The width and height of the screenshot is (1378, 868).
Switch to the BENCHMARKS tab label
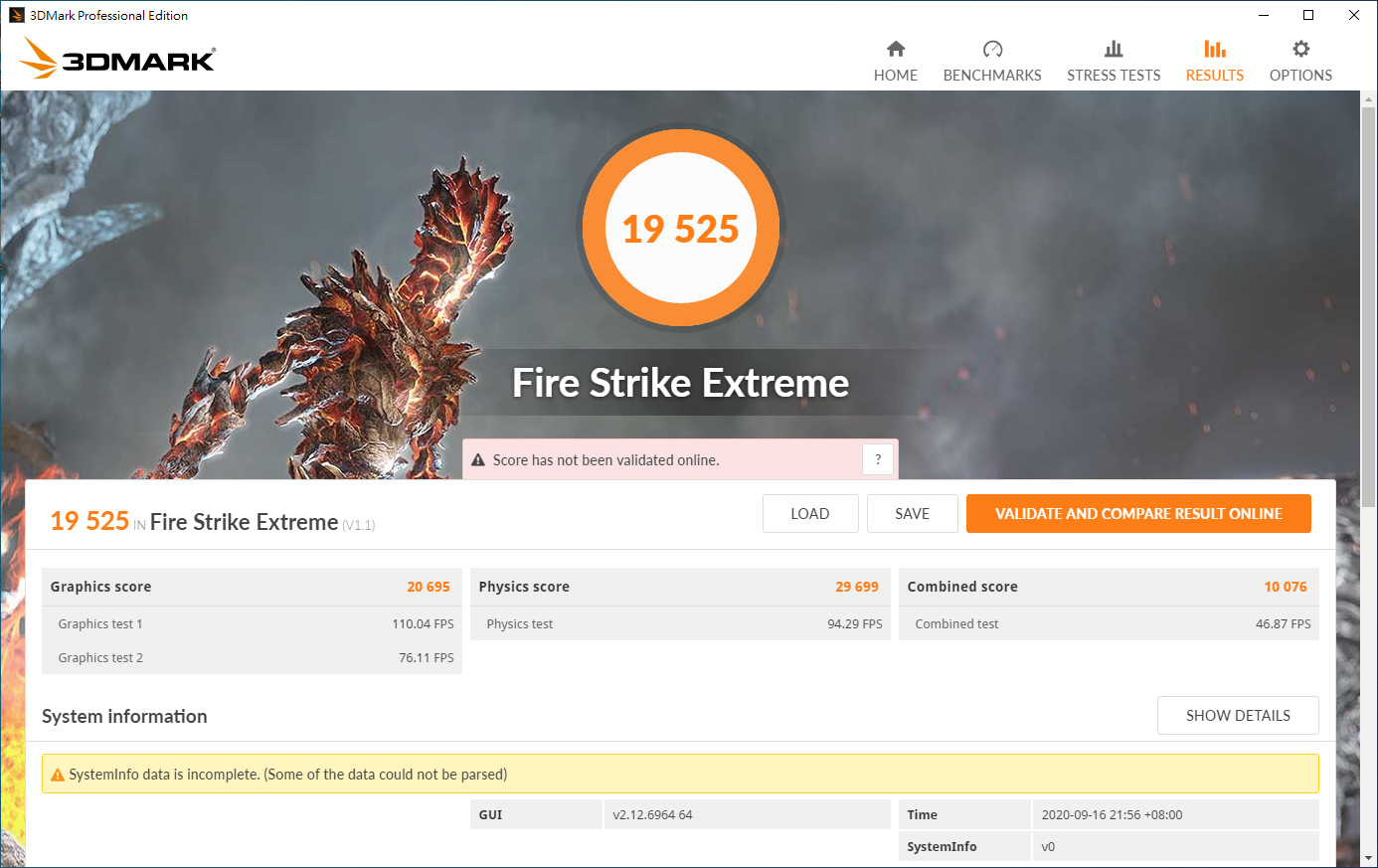point(992,76)
